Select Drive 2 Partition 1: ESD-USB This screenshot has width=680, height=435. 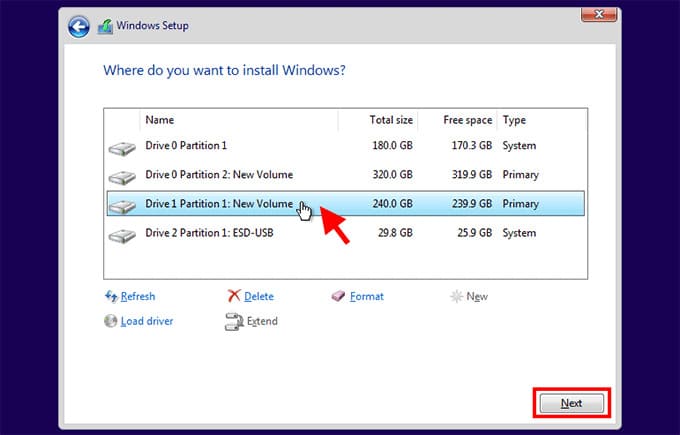(x=209, y=233)
